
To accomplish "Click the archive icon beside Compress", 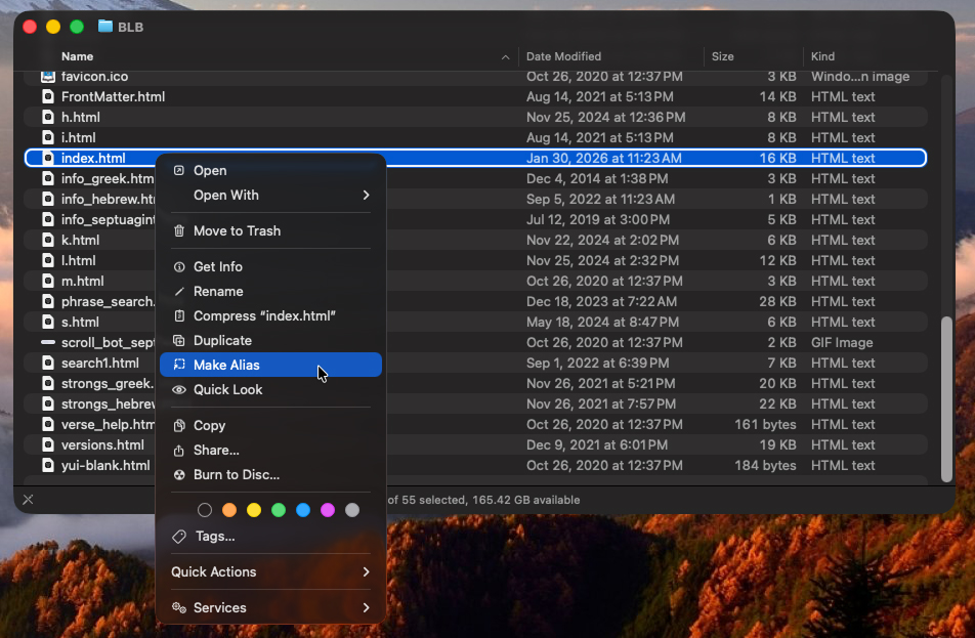I will pos(179,316).
